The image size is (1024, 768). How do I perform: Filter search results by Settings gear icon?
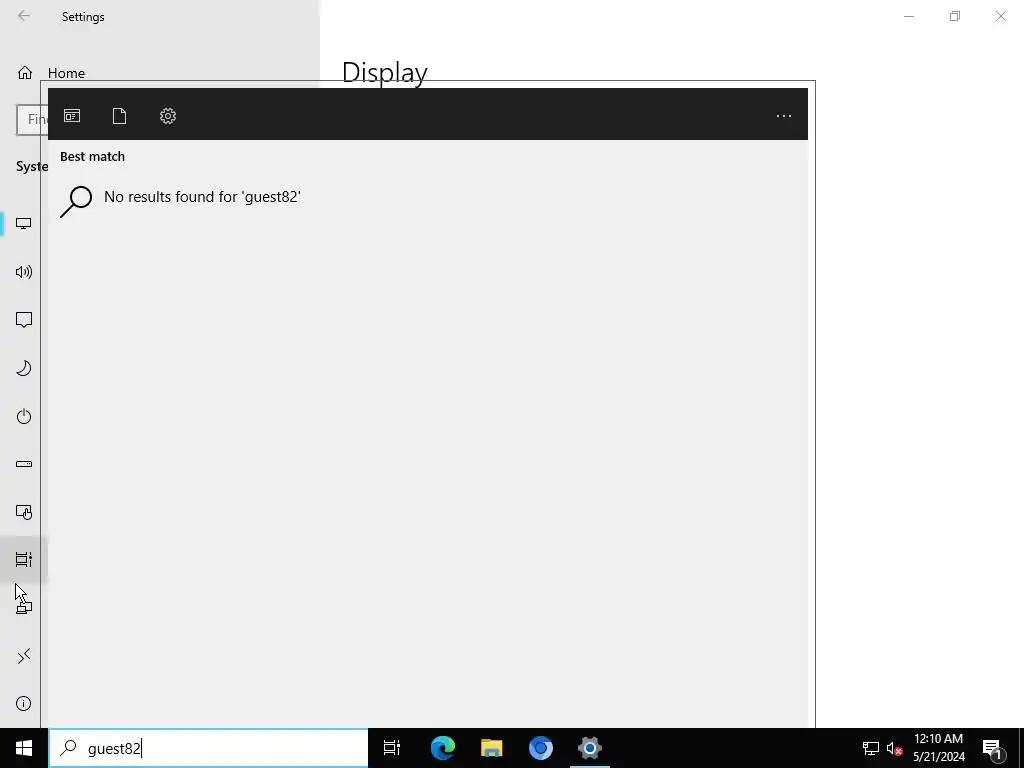click(168, 116)
